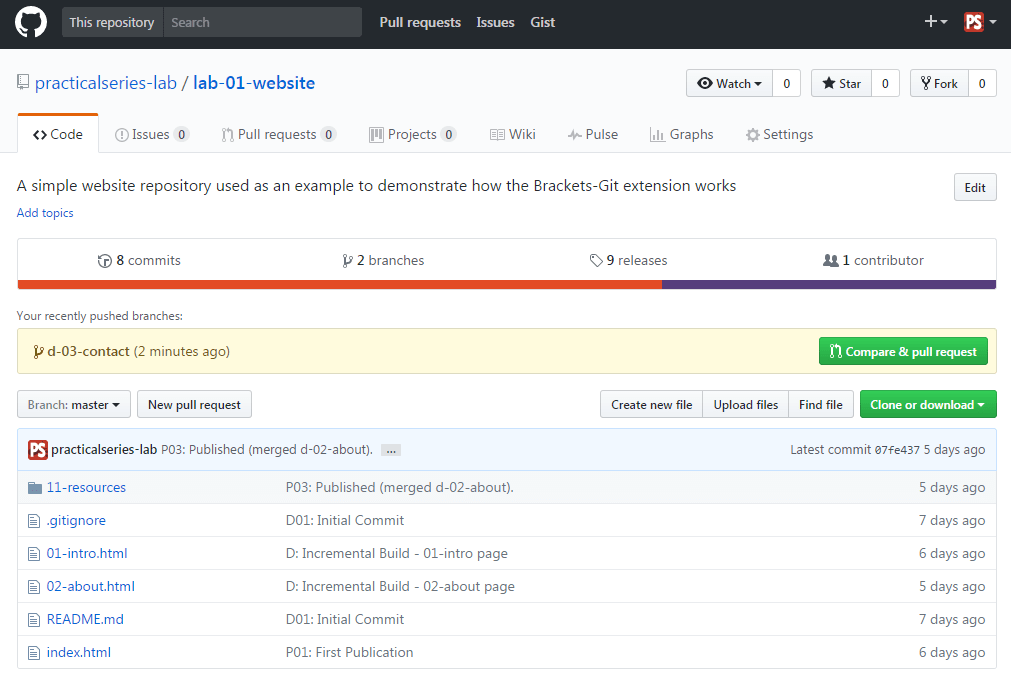Viewport: 1011px width, 674px height.
Task: Click the branches fork icon in stats bar
Action: [x=348, y=261]
